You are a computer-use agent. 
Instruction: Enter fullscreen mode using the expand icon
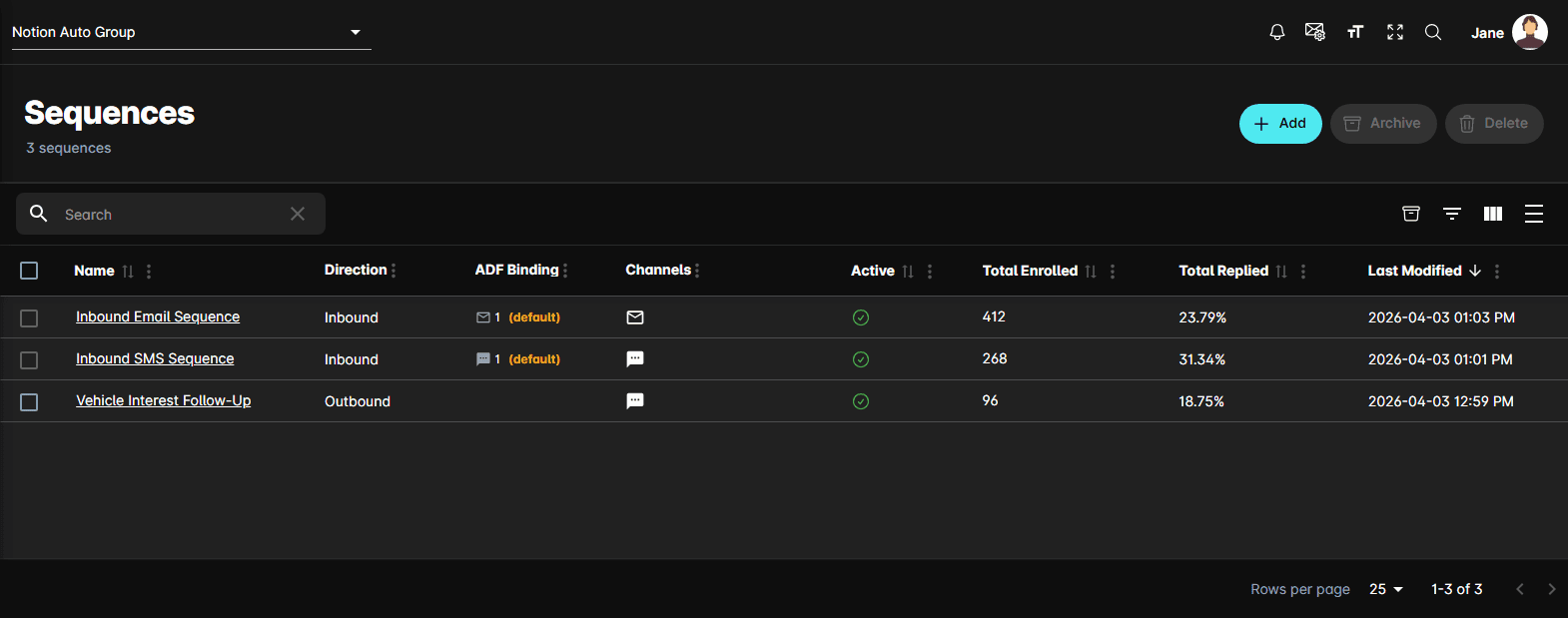pyautogui.click(x=1395, y=32)
